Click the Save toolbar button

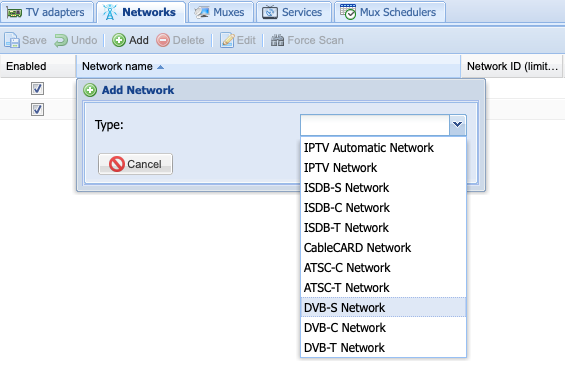point(26,40)
